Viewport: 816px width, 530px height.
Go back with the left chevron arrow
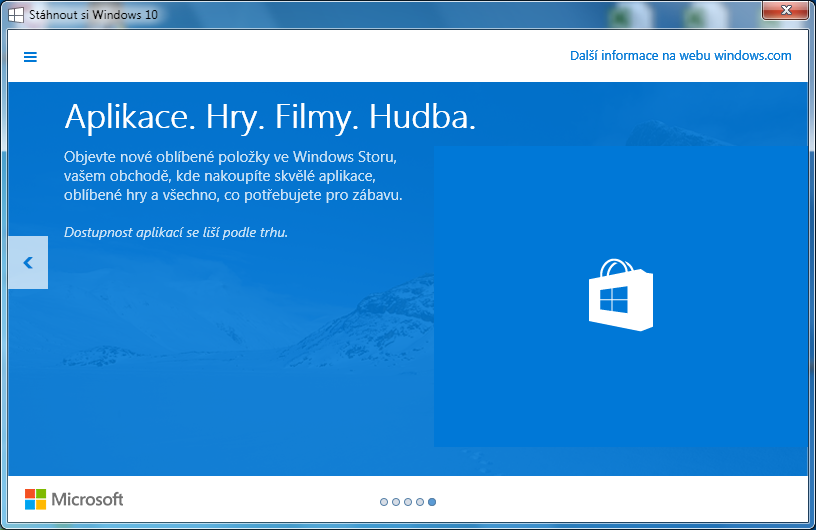click(x=28, y=263)
